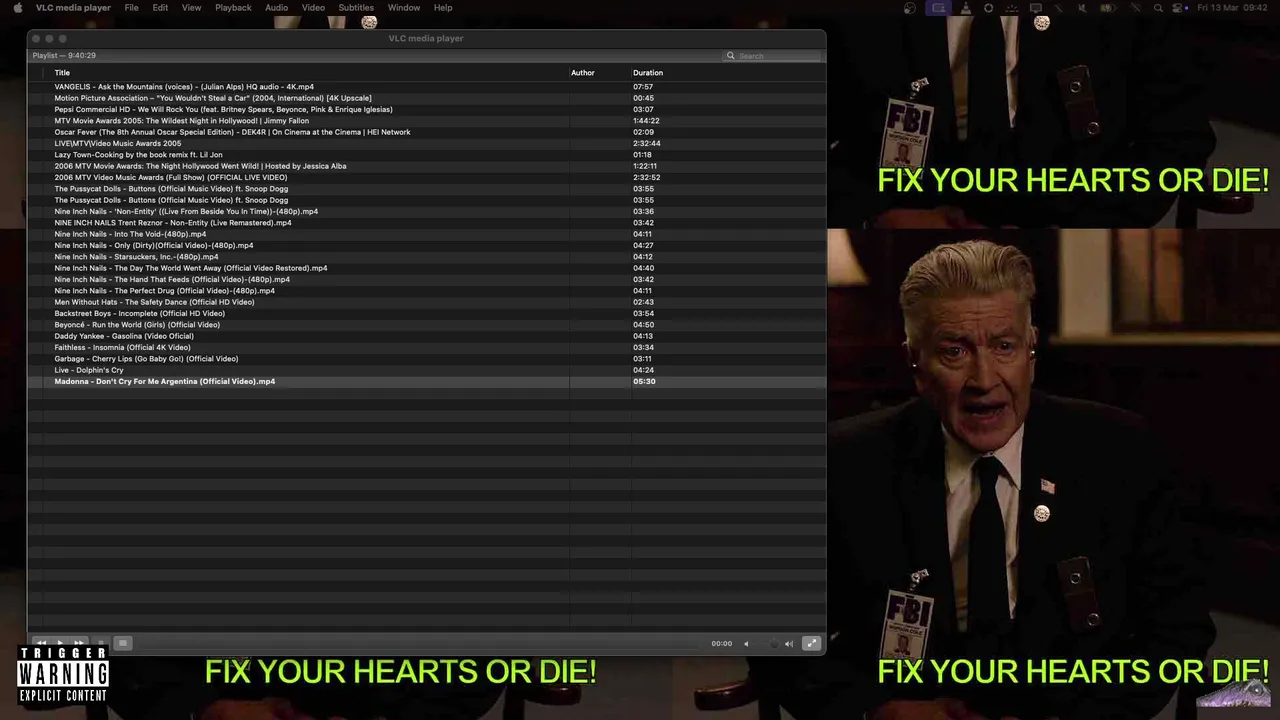Select "You Wouldn't Steal a Car" playlist row
The image size is (1280, 720).
[x=427, y=98]
